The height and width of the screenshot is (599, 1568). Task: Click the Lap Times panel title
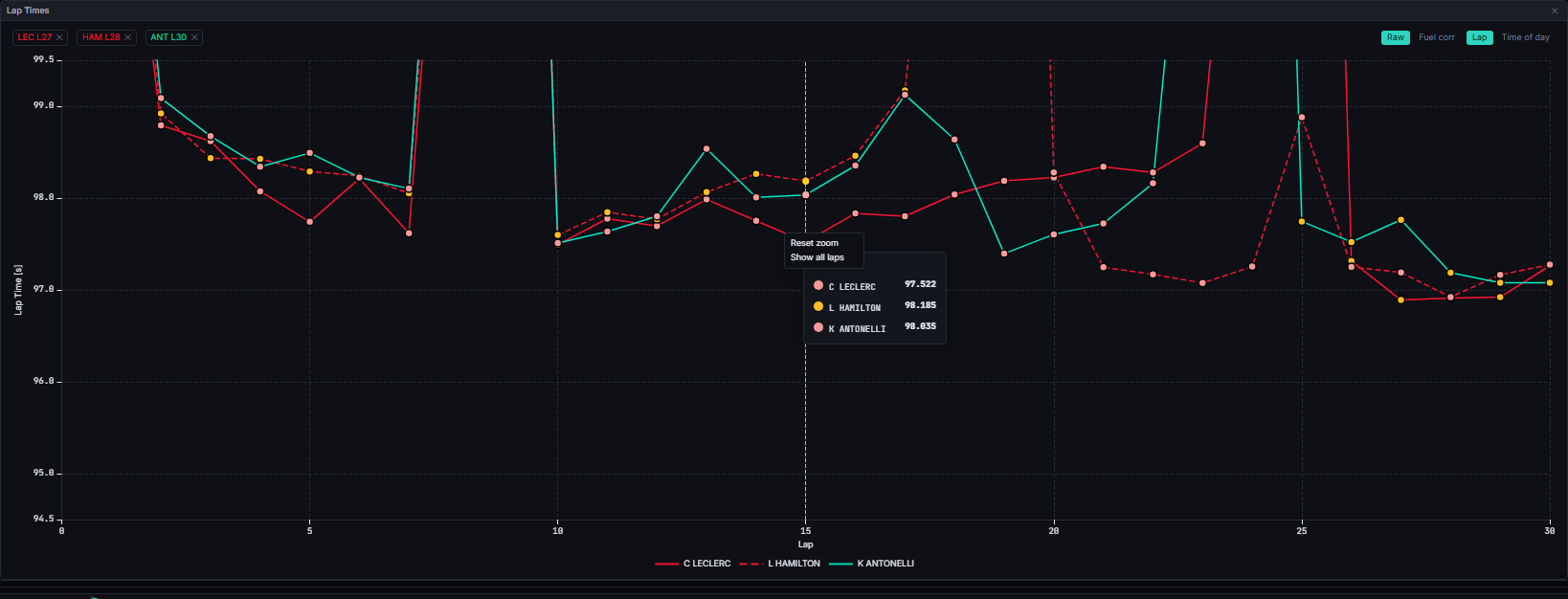click(28, 11)
